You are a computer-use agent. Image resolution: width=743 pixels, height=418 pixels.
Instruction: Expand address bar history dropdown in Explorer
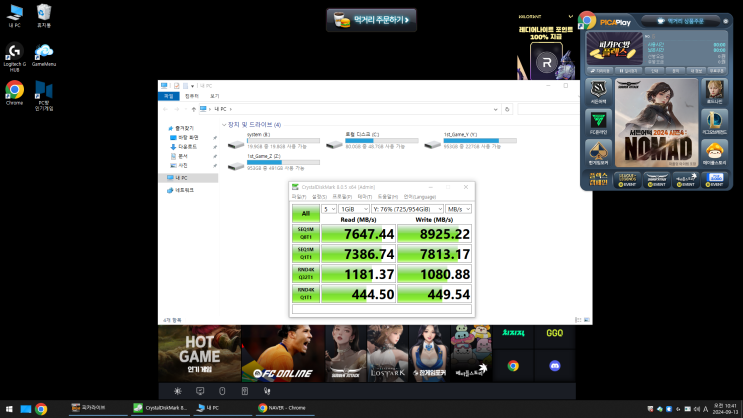pos(496,109)
